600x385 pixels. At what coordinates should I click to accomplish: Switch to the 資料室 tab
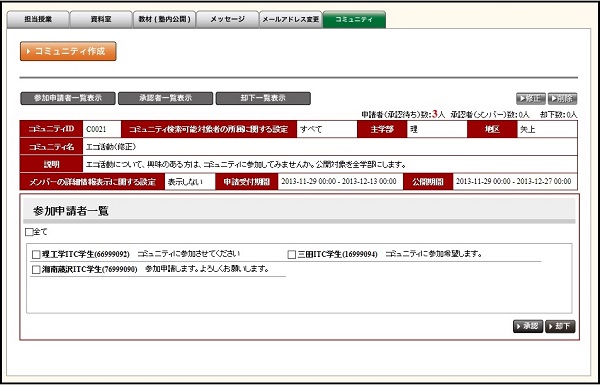coord(101,20)
